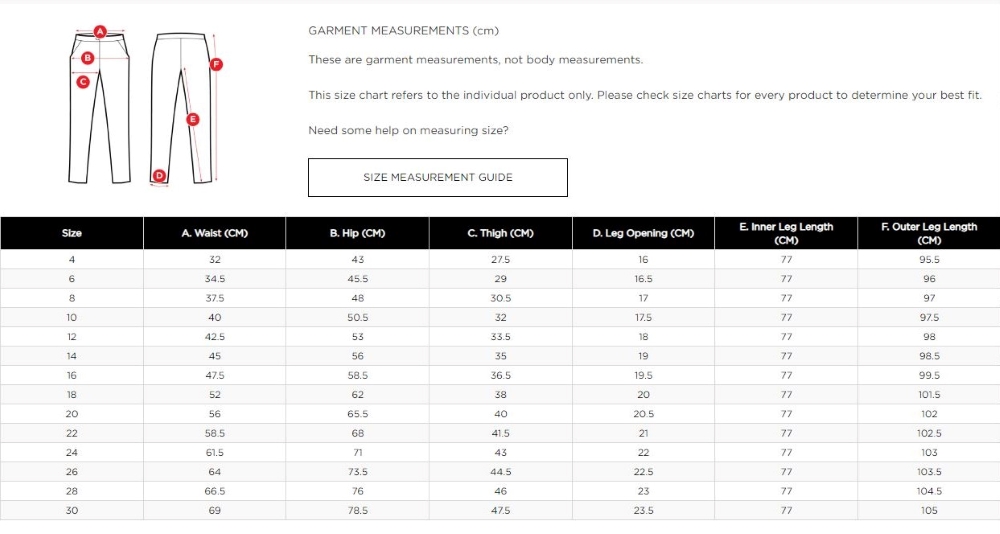Click the red F outer leg marker
This screenshot has height=534, width=1000.
click(x=216, y=64)
